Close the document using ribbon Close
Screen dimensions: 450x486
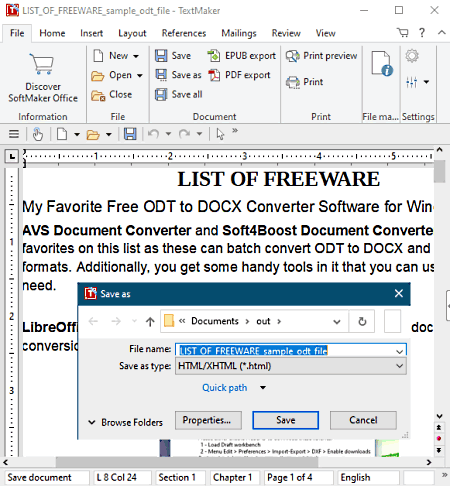pyautogui.click(x=112, y=95)
